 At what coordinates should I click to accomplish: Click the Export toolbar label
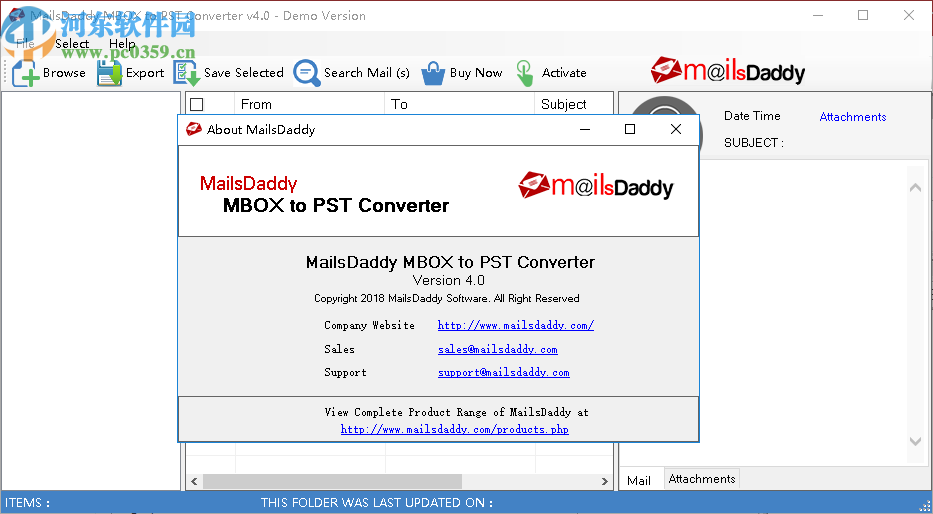(145, 73)
